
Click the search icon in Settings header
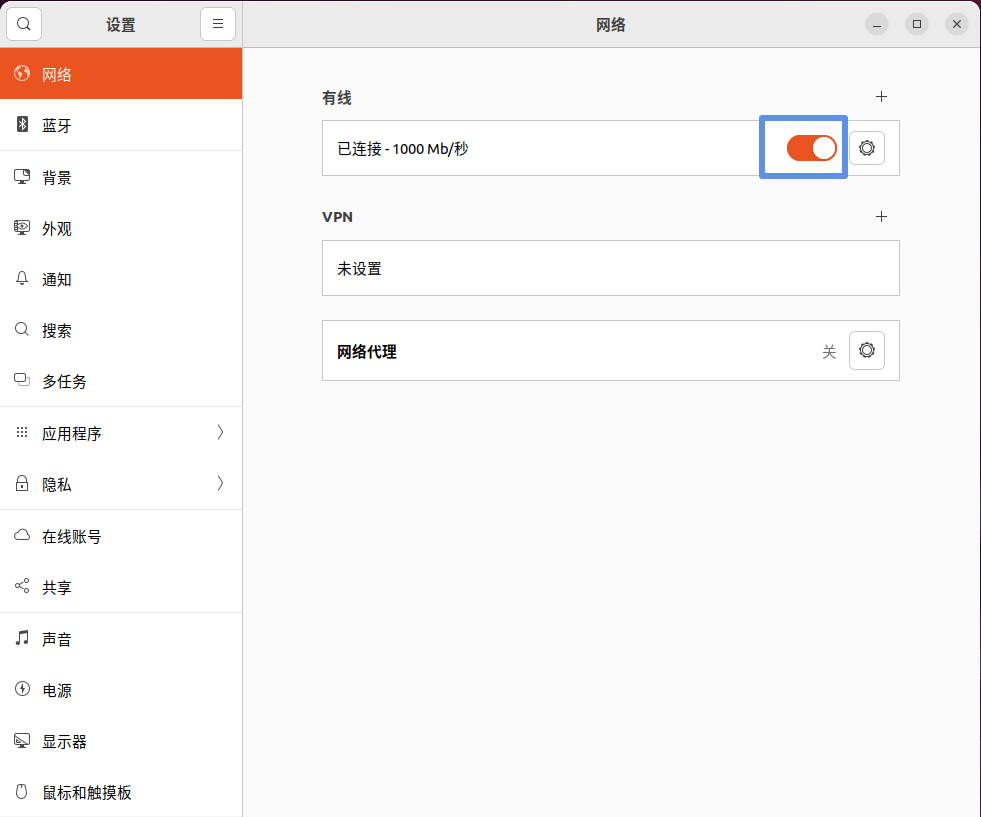(24, 25)
